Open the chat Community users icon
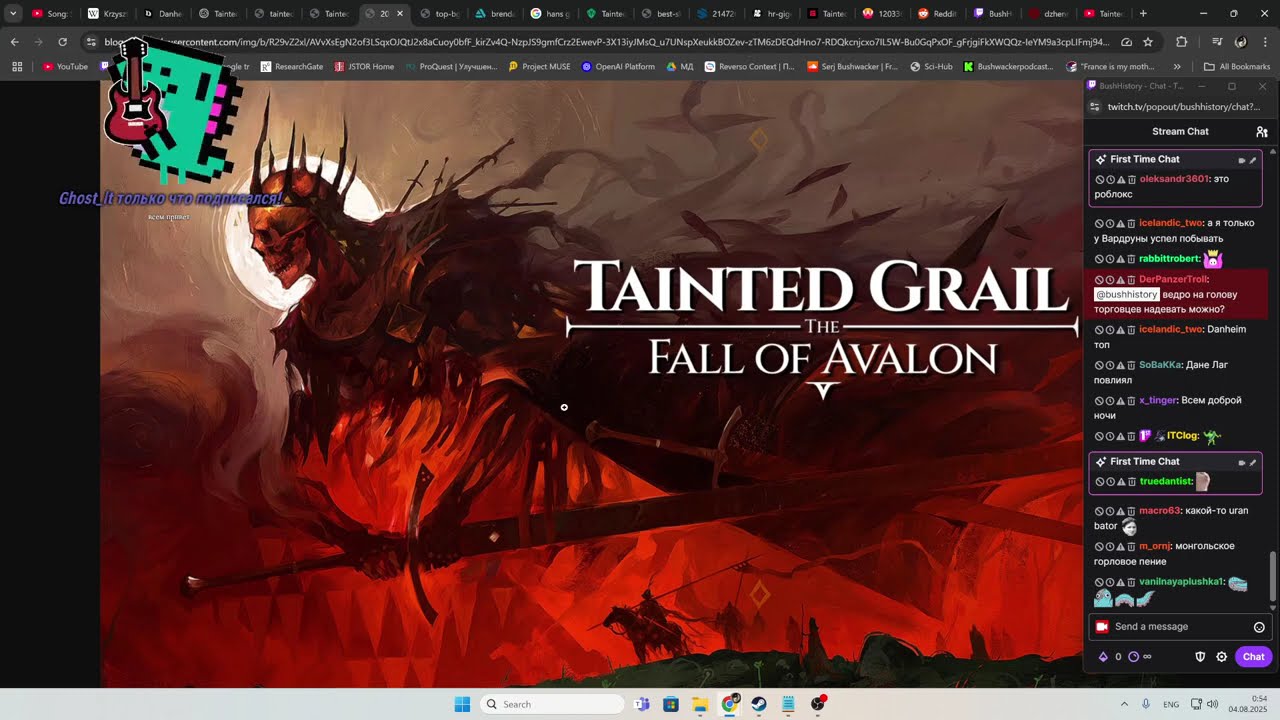 click(x=1262, y=132)
